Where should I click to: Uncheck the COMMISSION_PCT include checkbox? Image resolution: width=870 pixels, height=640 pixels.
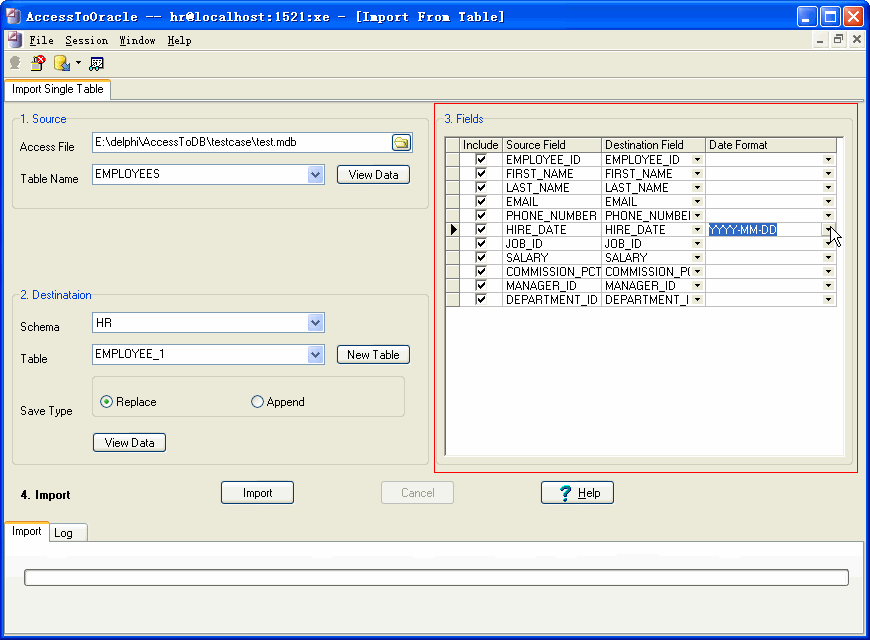click(481, 271)
